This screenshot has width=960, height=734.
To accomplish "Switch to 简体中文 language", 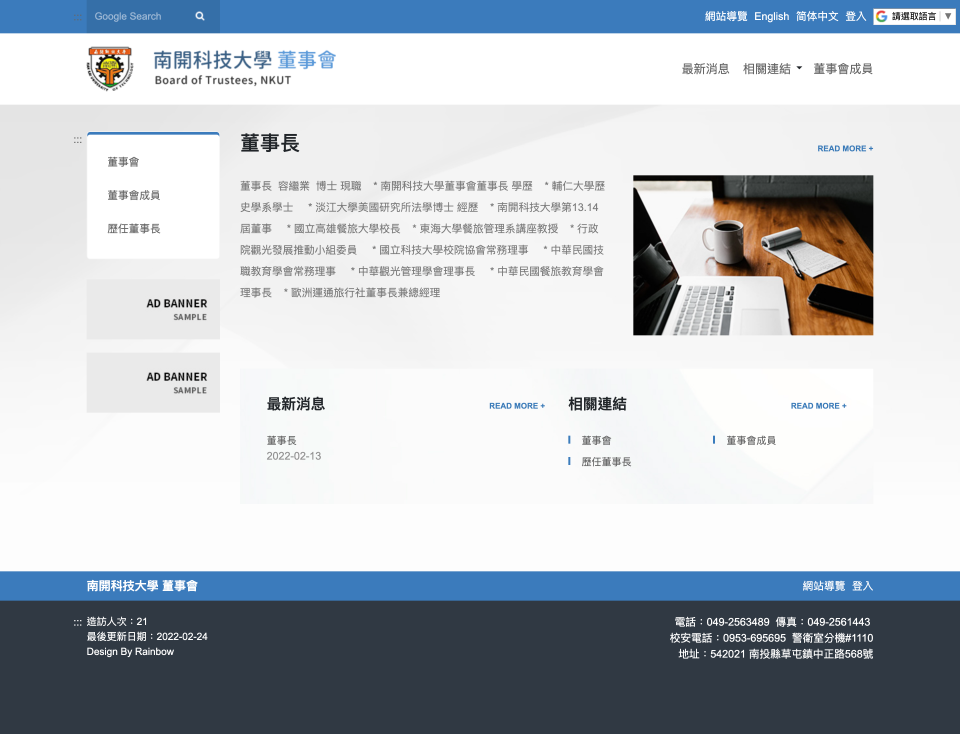I will click(x=817, y=16).
